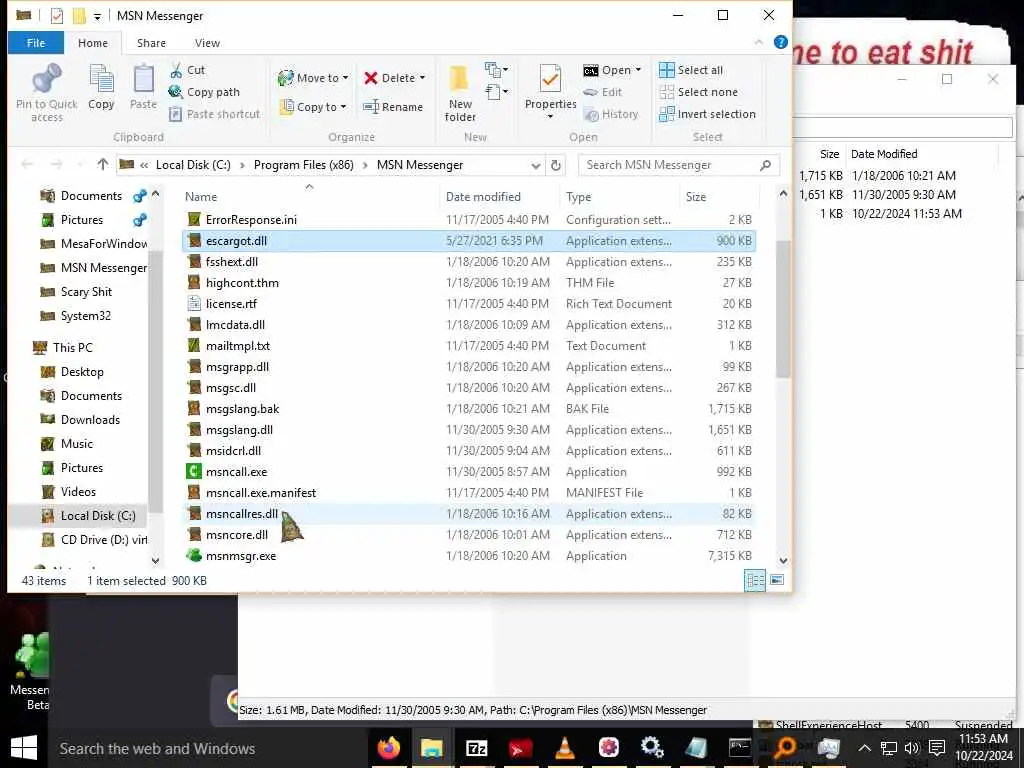Switch to the Share ribbon tab
This screenshot has height=768, width=1024.
[151, 42]
